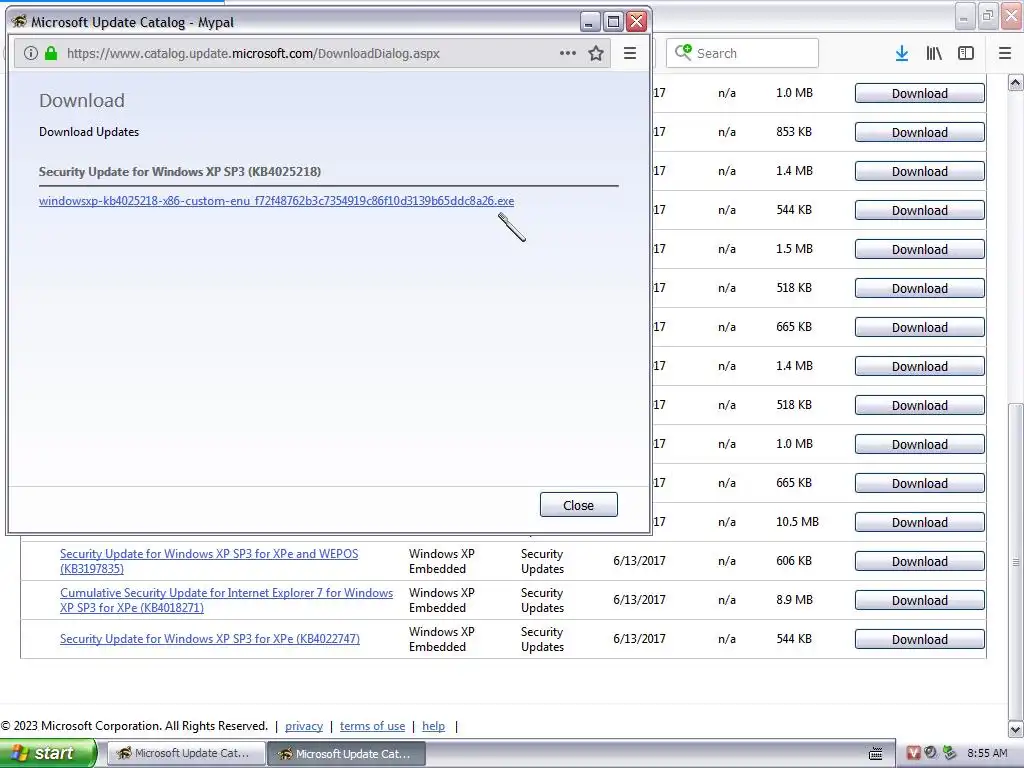Click Download for the 606 KB update
Viewport: 1024px width, 768px height.
pyautogui.click(x=920, y=561)
